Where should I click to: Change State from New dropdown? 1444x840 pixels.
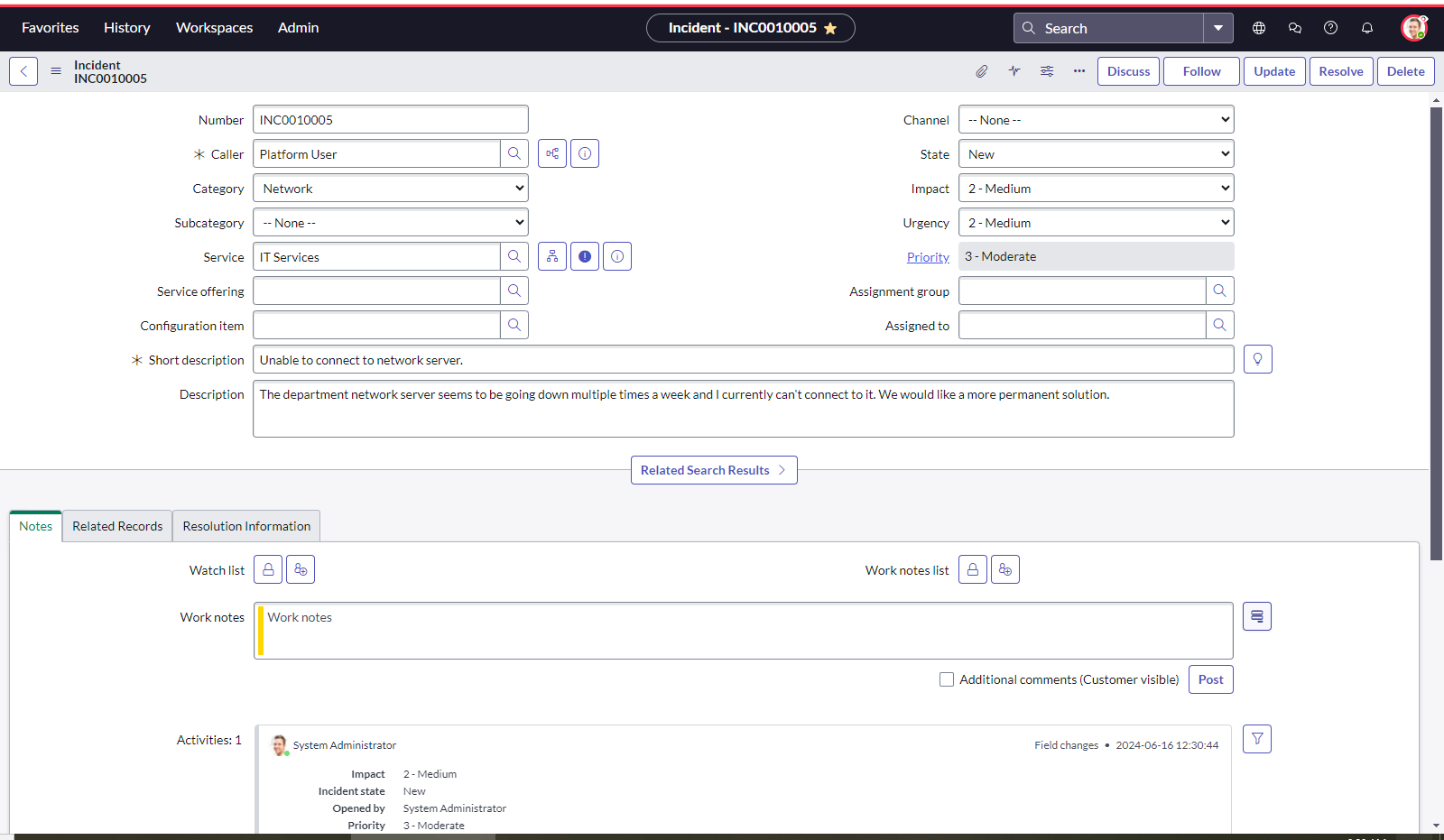coord(1095,153)
